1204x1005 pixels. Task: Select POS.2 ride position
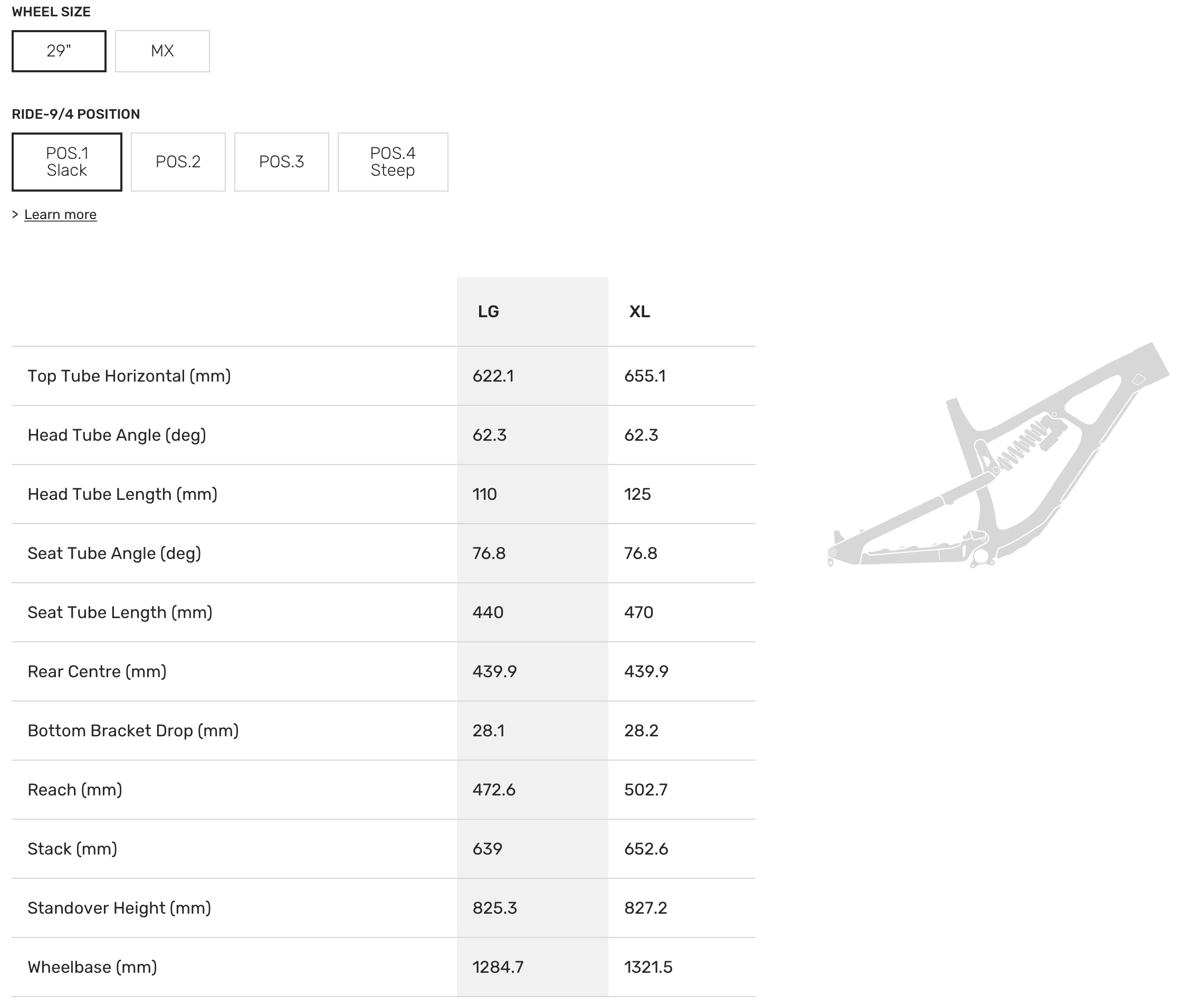coord(178,162)
